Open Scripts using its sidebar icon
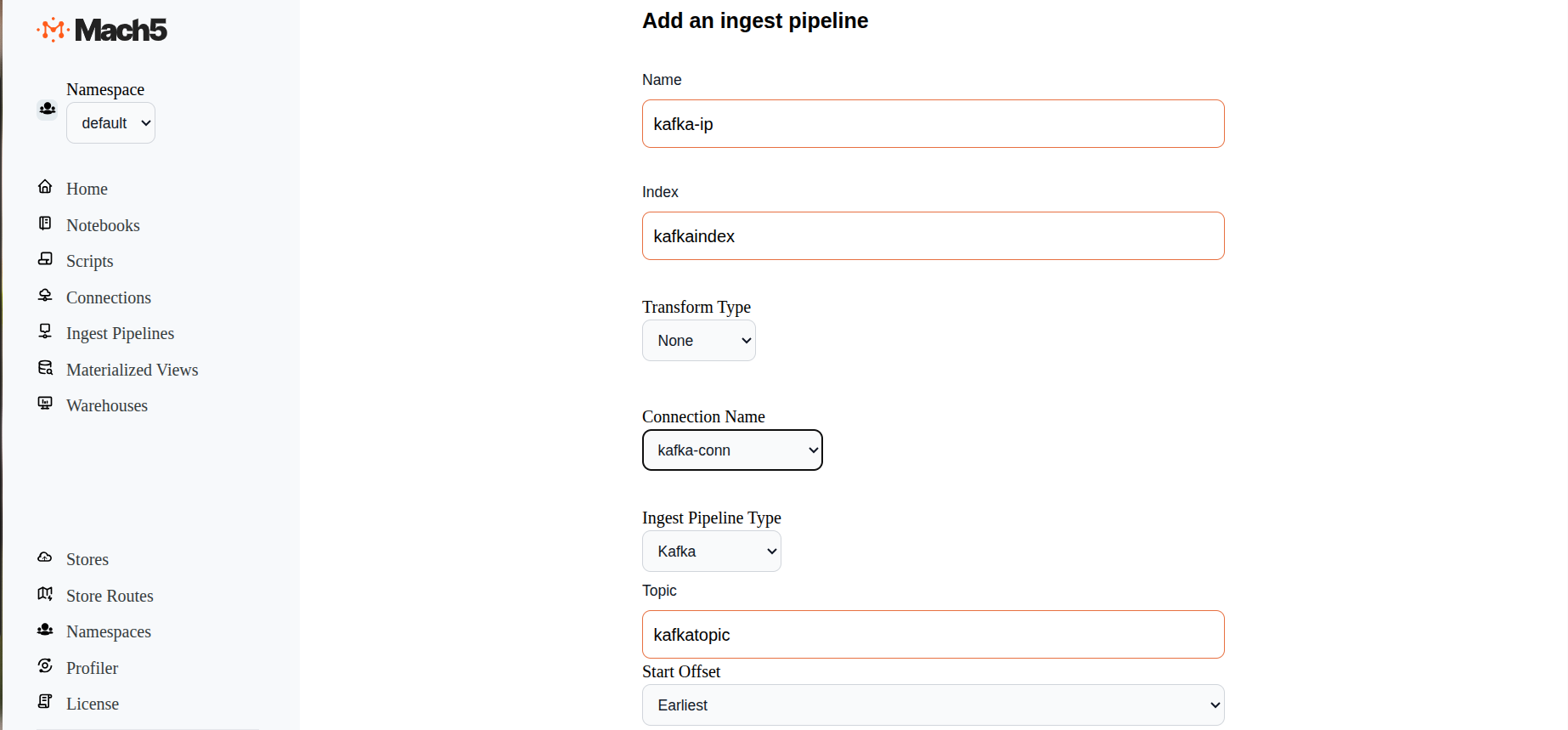The image size is (1568, 730). click(x=45, y=258)
